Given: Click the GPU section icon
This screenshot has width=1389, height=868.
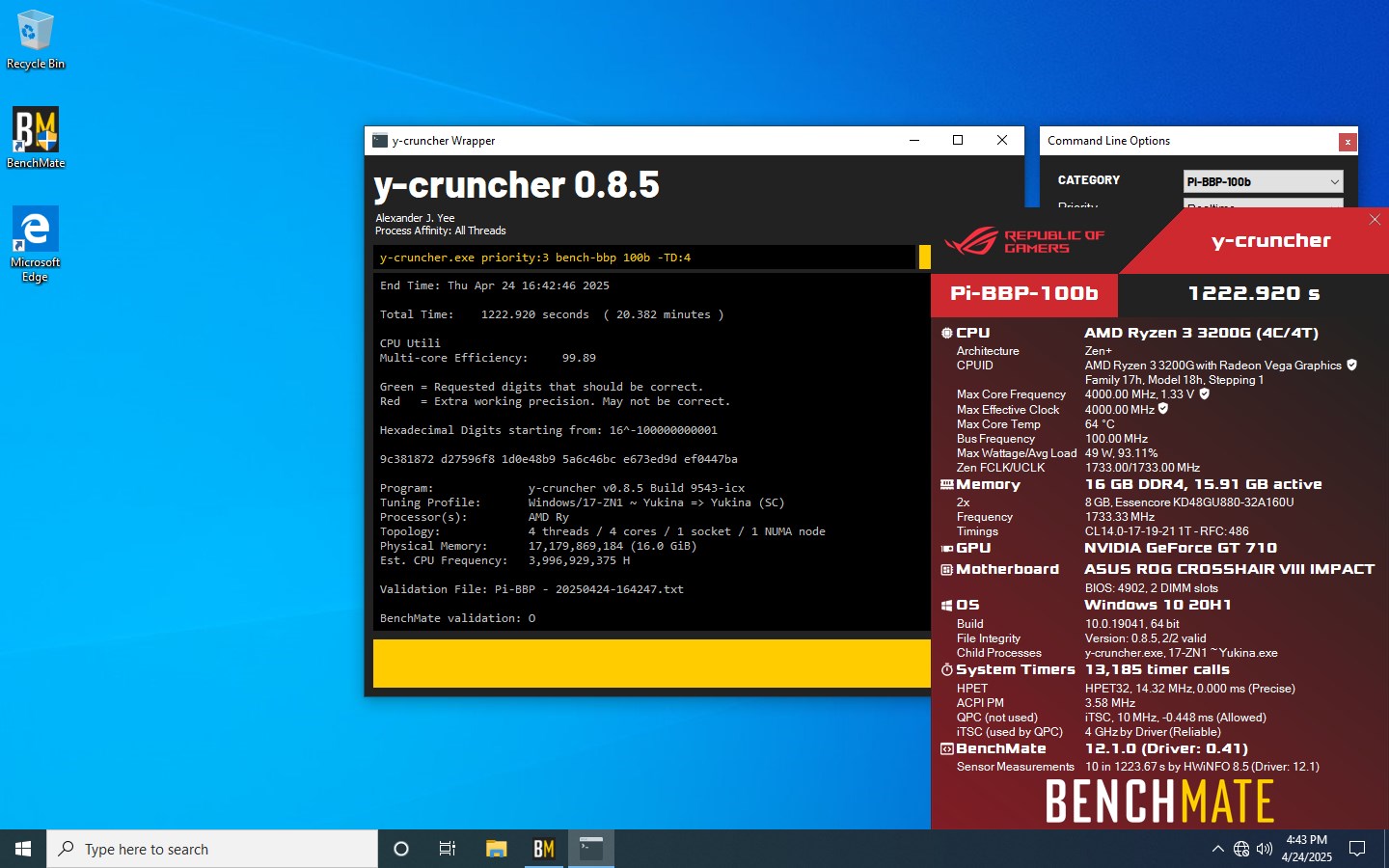Looking at the screenshot, I should 946,548.
